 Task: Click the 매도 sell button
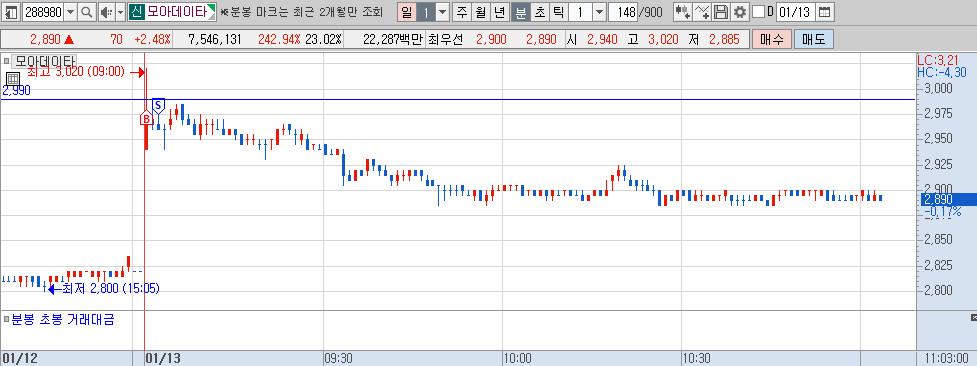pyautogui.click(x=813, y=39)
